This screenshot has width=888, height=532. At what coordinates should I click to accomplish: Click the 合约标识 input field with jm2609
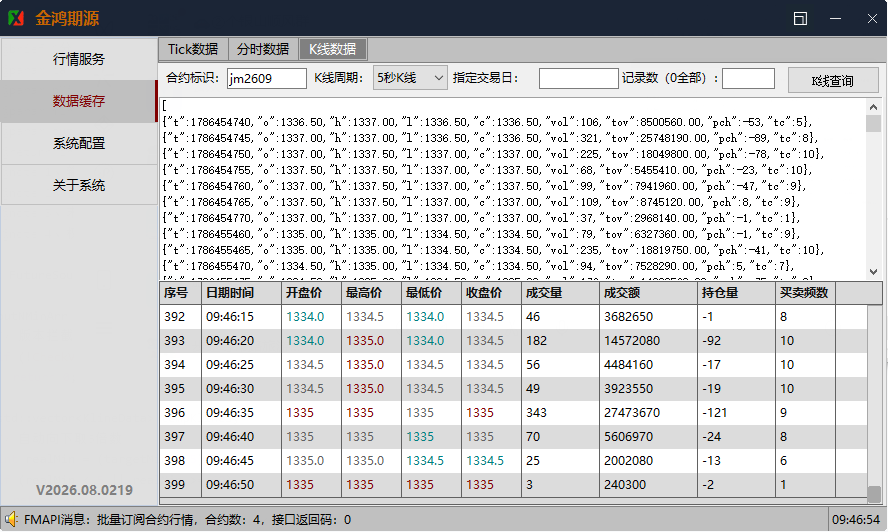[x=267, y=78]
